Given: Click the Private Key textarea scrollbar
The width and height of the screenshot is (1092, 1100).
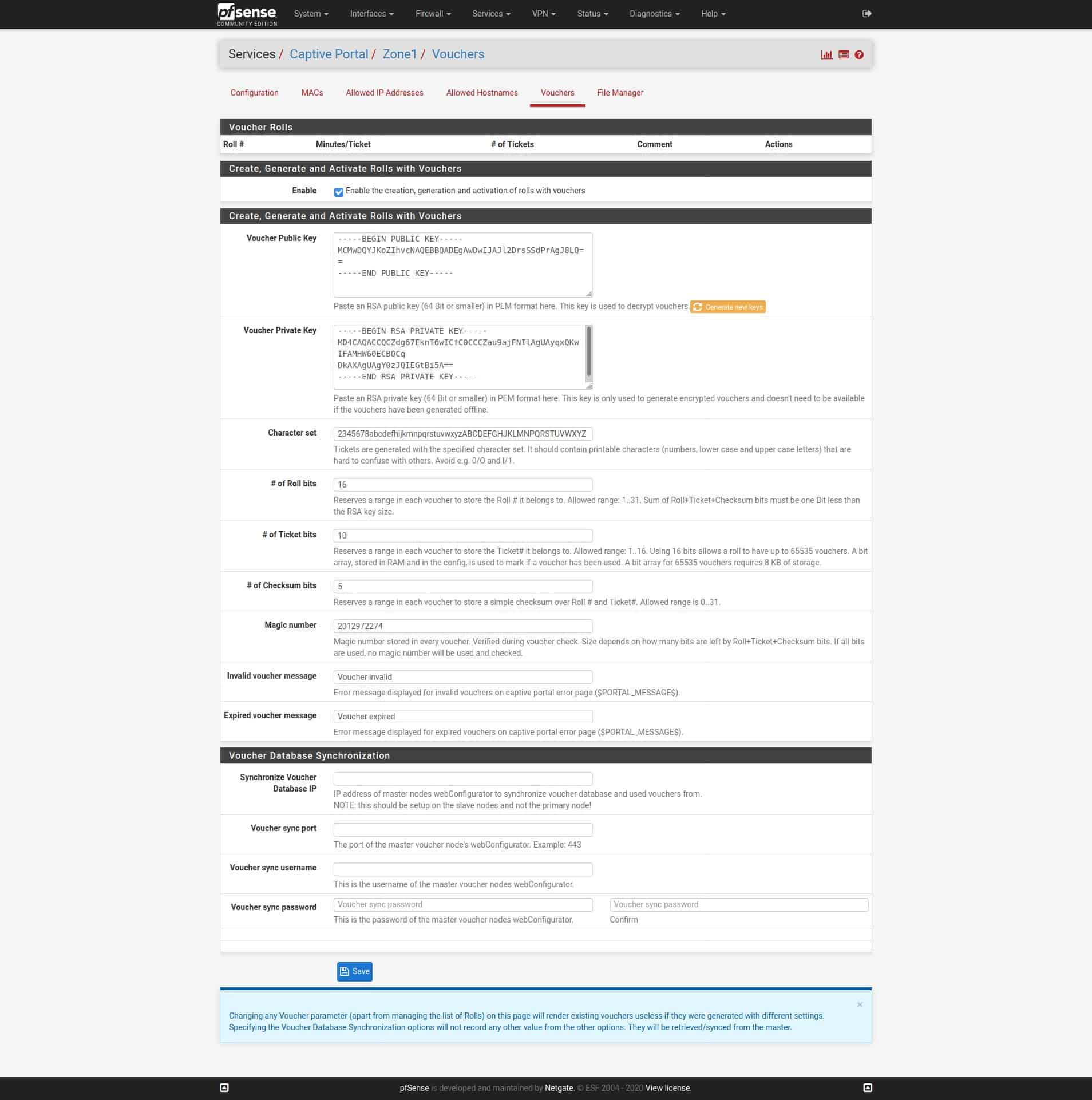Looking at the screenshot, I should point(588,353).
